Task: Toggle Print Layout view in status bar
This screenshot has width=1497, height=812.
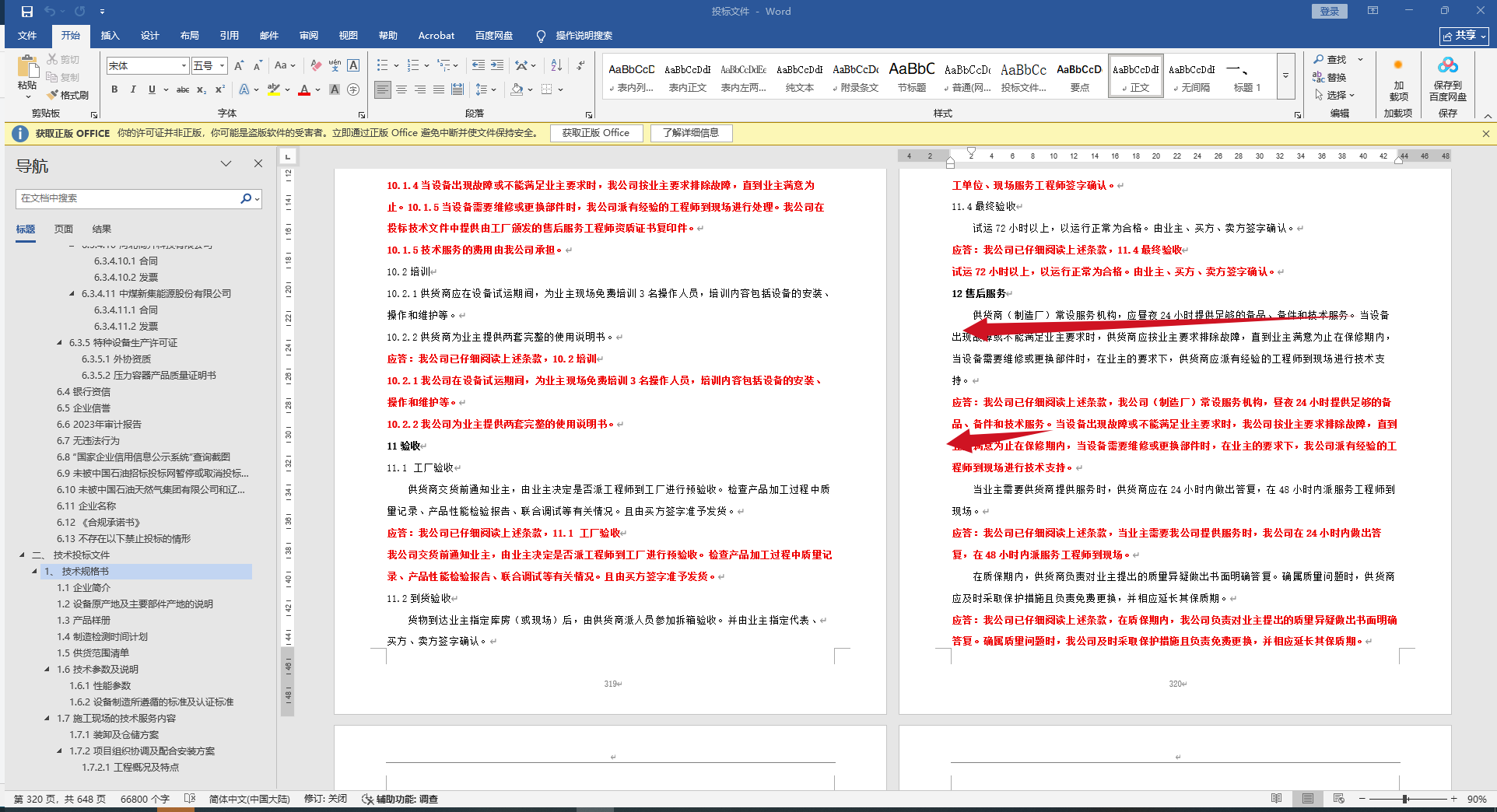Action: 1308,799
